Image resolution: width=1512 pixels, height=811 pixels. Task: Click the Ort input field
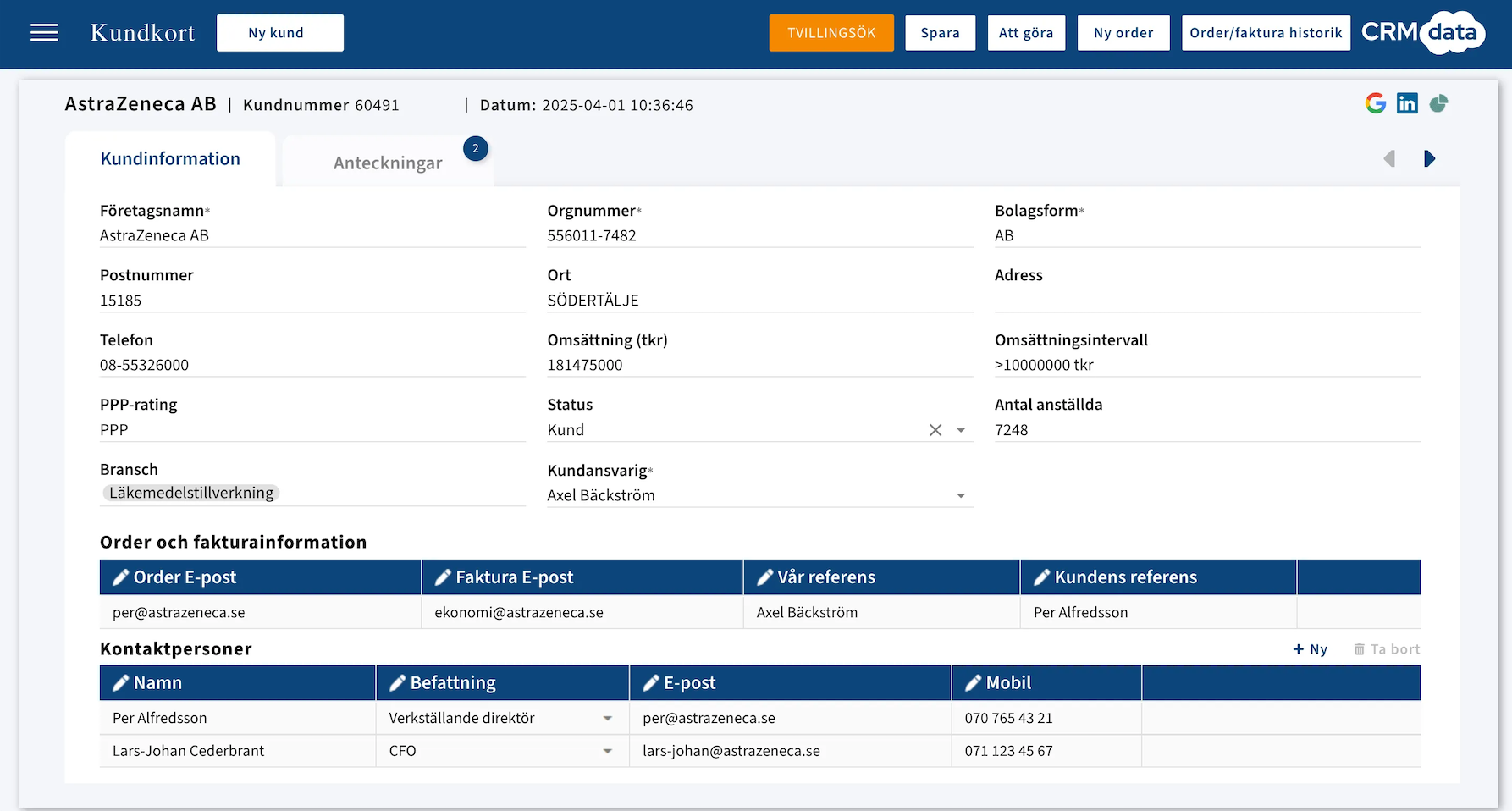point(760,301)
